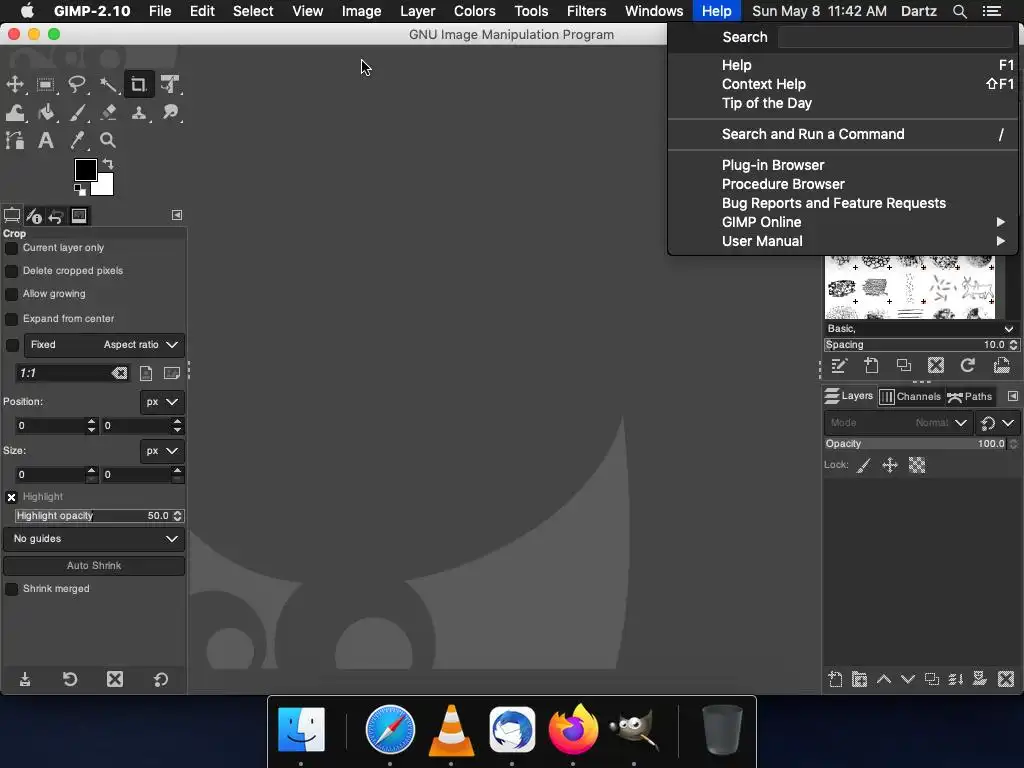
Task: Set portrait orientation for fixed aspect
Action: pos(146,373)
